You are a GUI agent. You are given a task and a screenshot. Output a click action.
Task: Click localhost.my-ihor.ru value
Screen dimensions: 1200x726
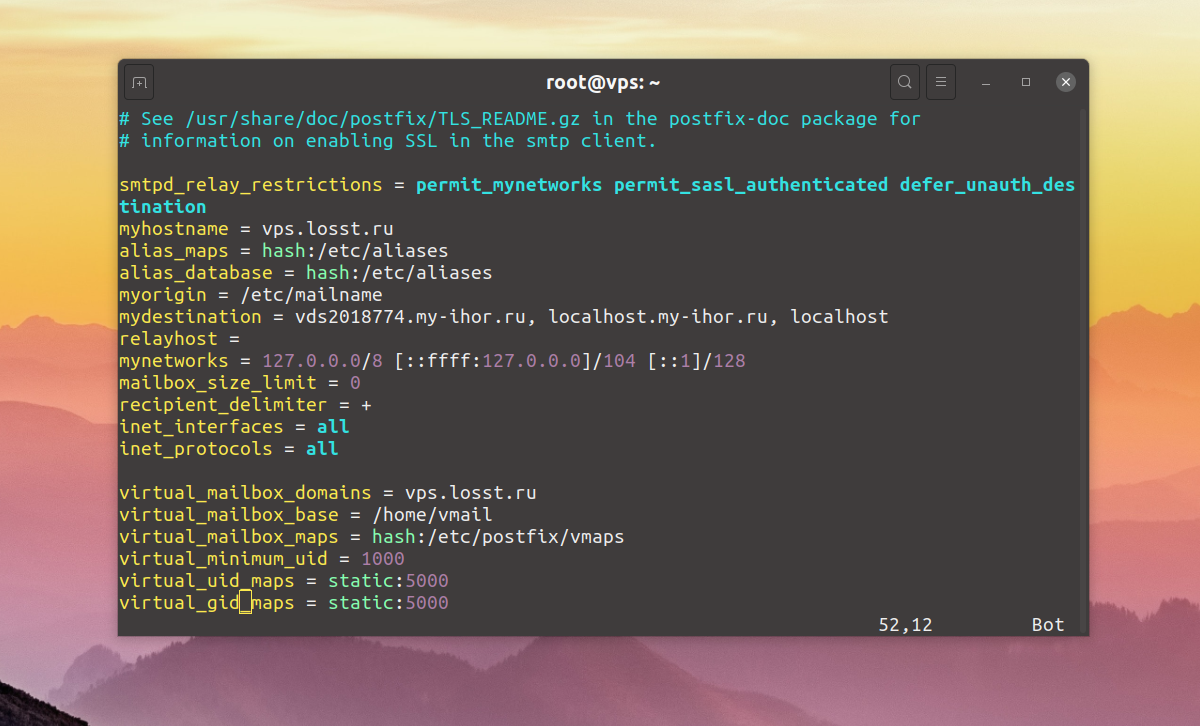point(658,317)
